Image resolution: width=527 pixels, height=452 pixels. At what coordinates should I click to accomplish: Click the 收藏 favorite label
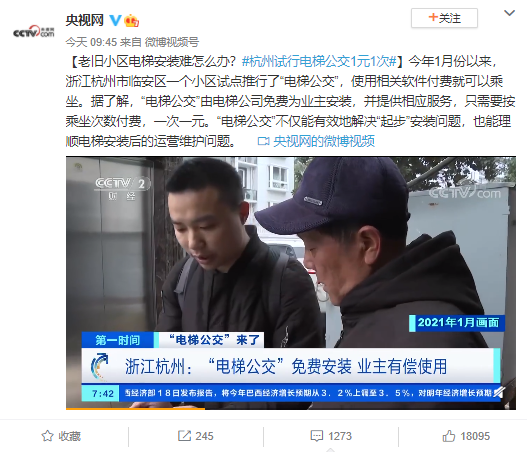pos(70,436)
